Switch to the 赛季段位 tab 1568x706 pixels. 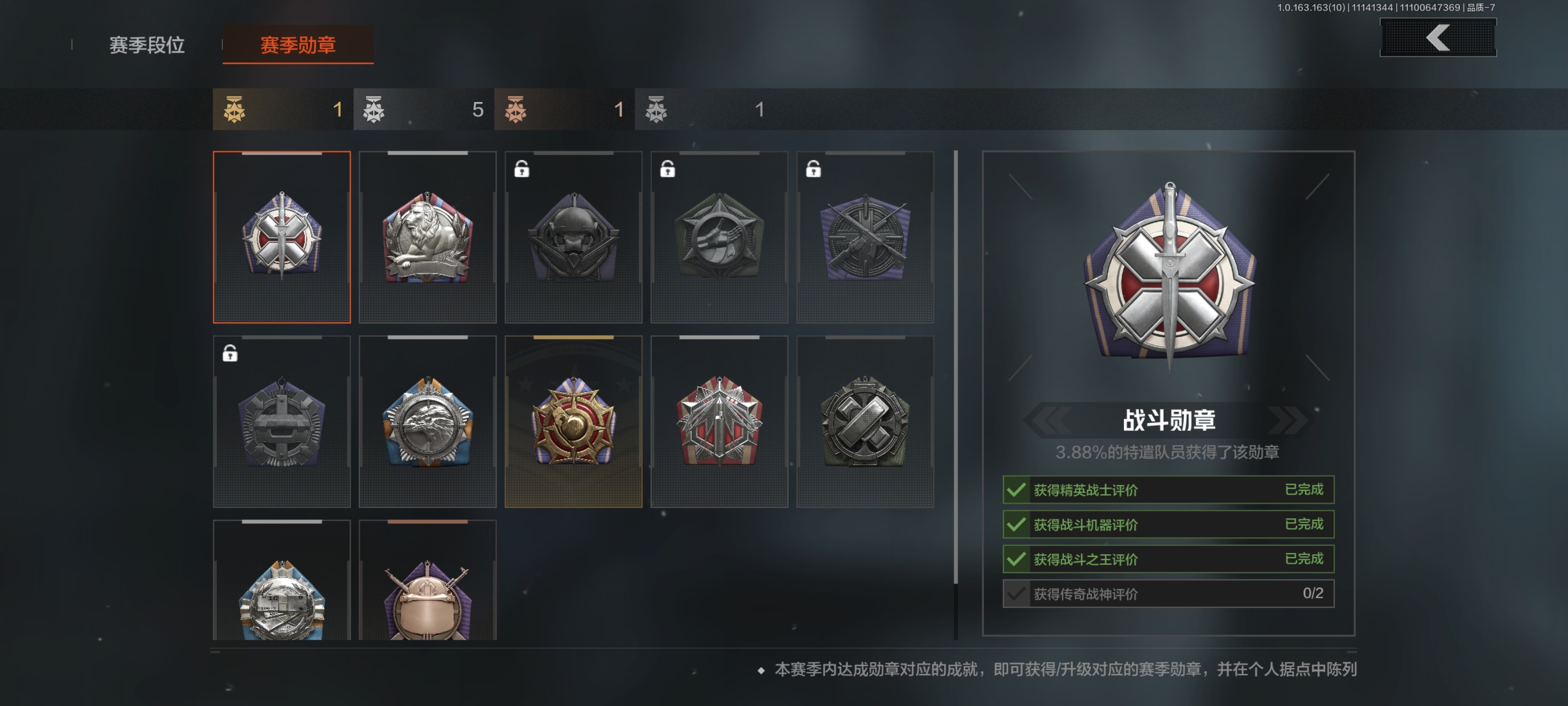pyautogui.click(x=147, y=45)
